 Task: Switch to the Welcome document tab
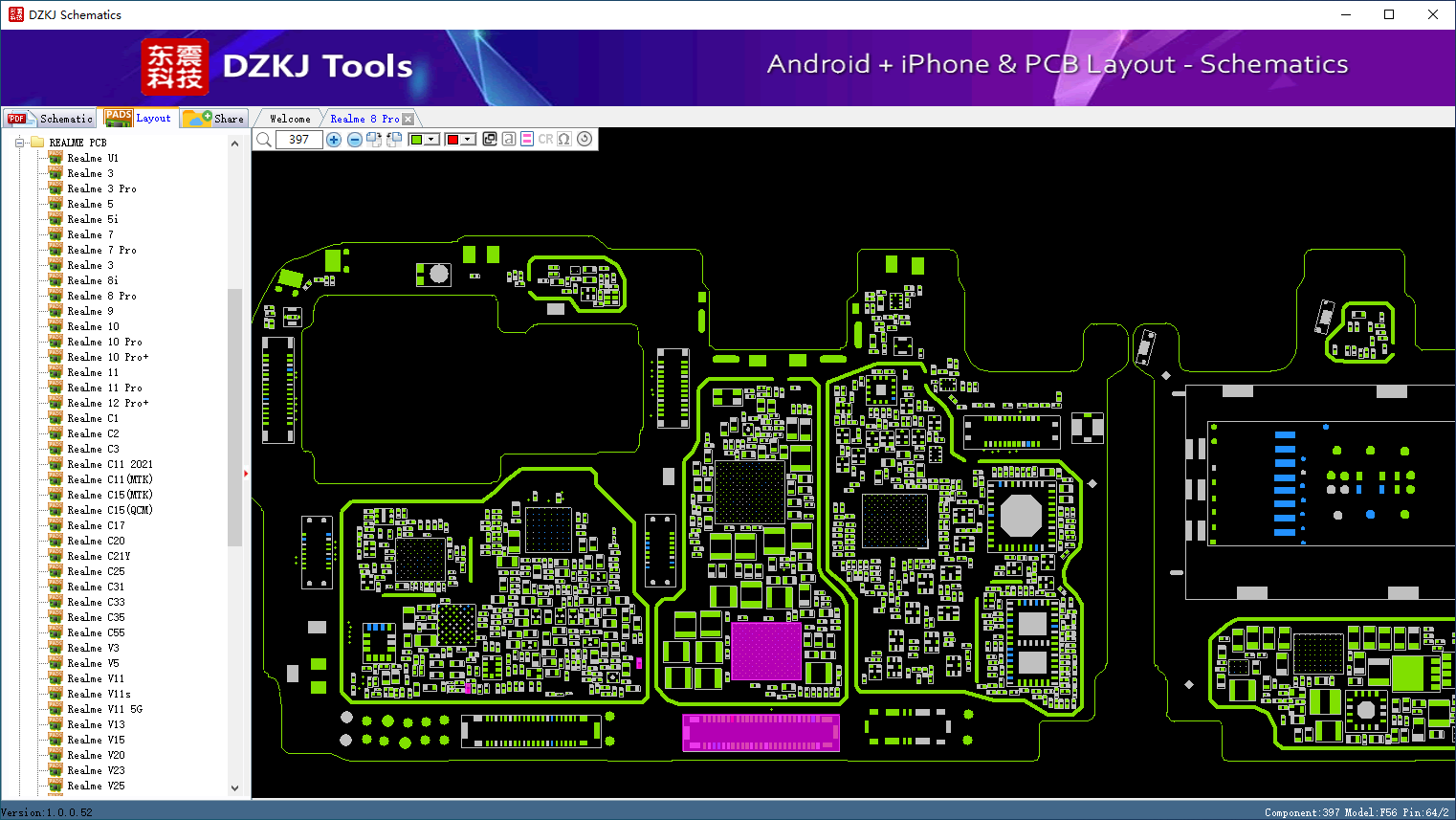click(x=290, y=119)
